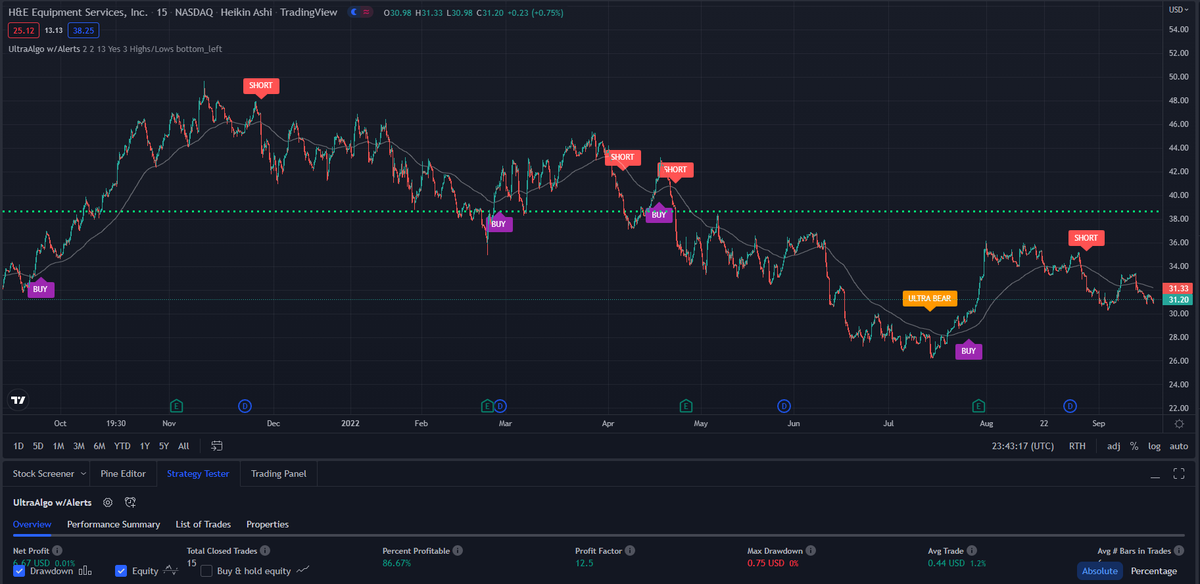Image resolution: width=1200 pixels, height=584 pixels.
Task: Click the add alert clock icon
Action: 130,502
